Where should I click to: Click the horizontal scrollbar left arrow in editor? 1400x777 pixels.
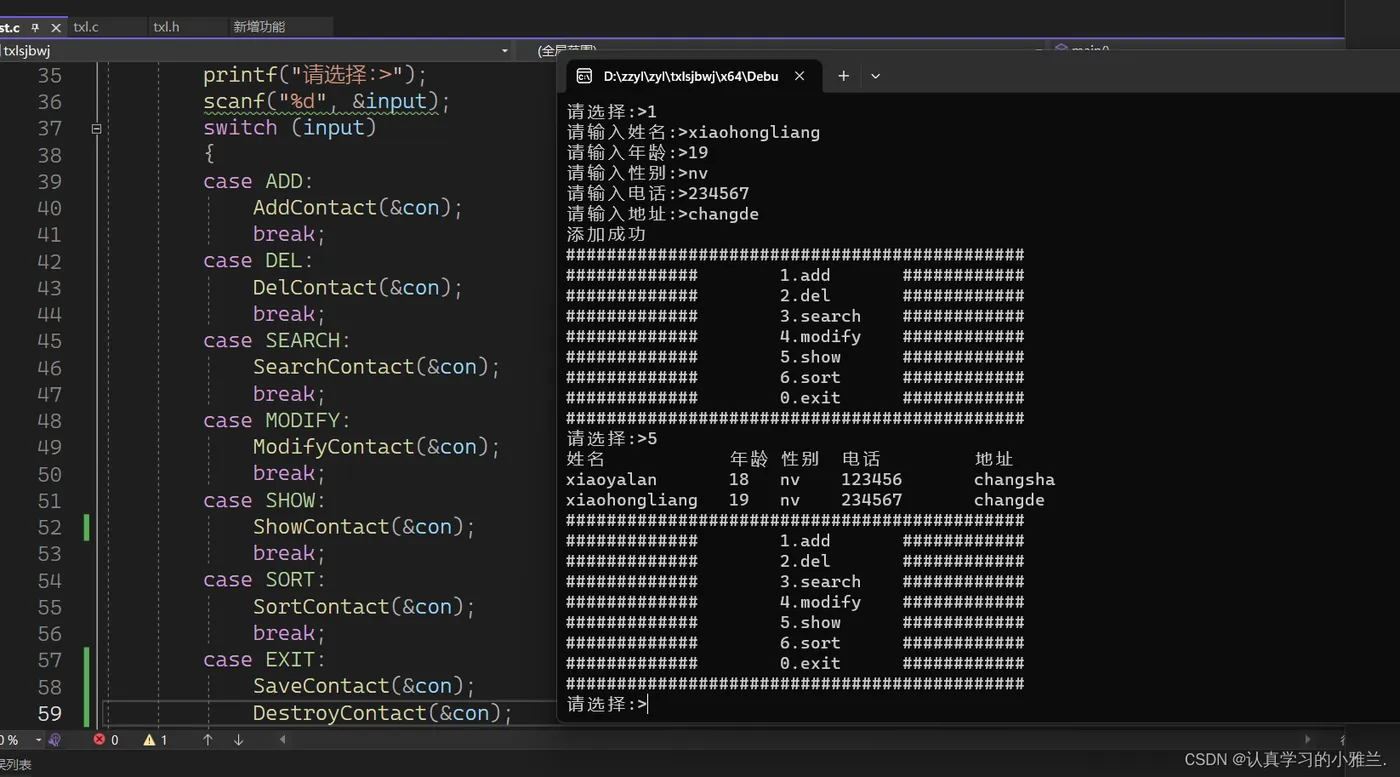pos(283,740)
